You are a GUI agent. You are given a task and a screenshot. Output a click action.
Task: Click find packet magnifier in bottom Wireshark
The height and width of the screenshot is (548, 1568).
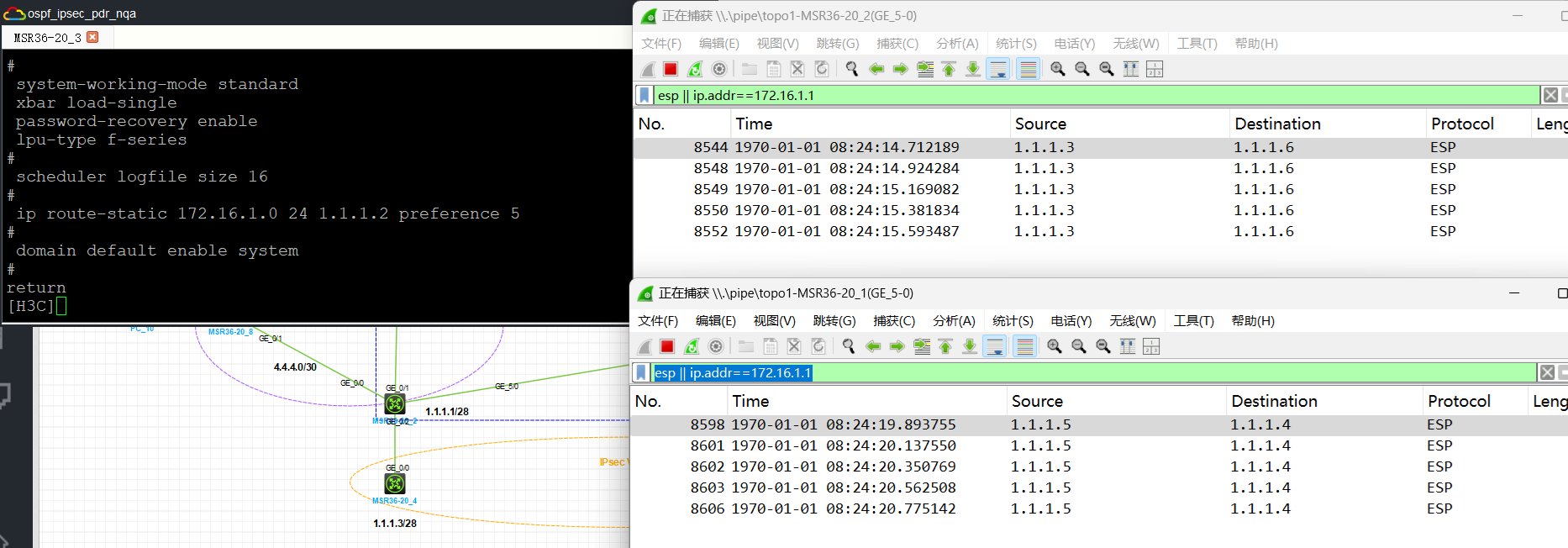pos(849,346)
